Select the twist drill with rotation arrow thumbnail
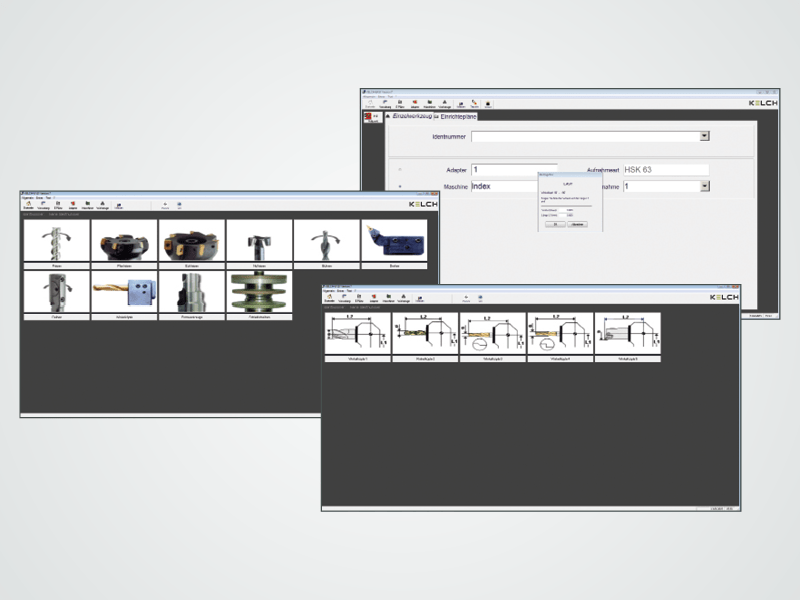 [327, 241]
